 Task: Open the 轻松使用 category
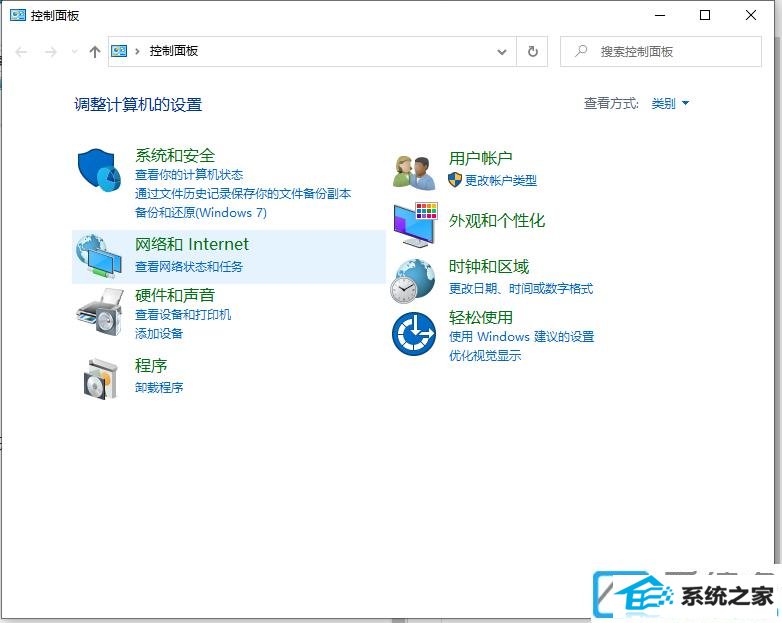480,318
